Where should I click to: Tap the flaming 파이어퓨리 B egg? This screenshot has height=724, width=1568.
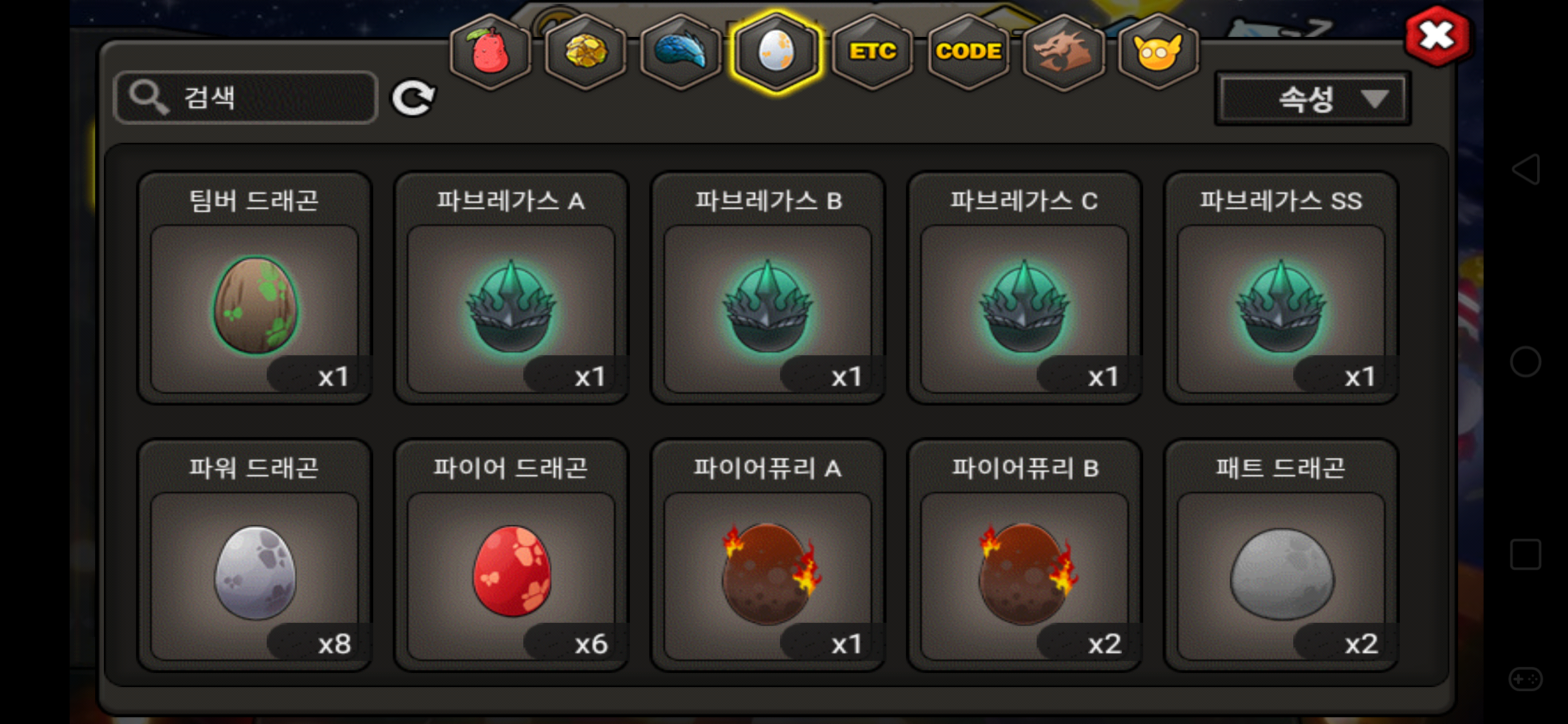click(x=1025, y=555)
